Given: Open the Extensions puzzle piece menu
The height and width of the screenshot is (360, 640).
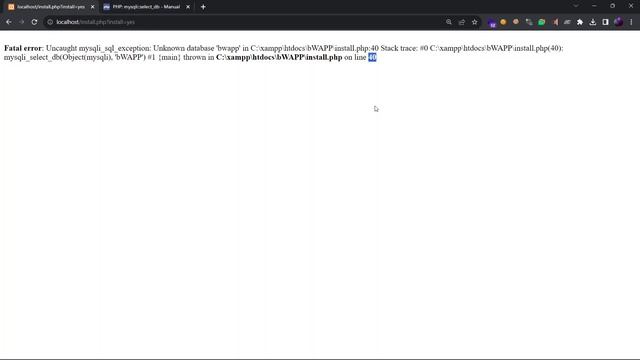Looking at the screenshot, I should click(580, 22).
